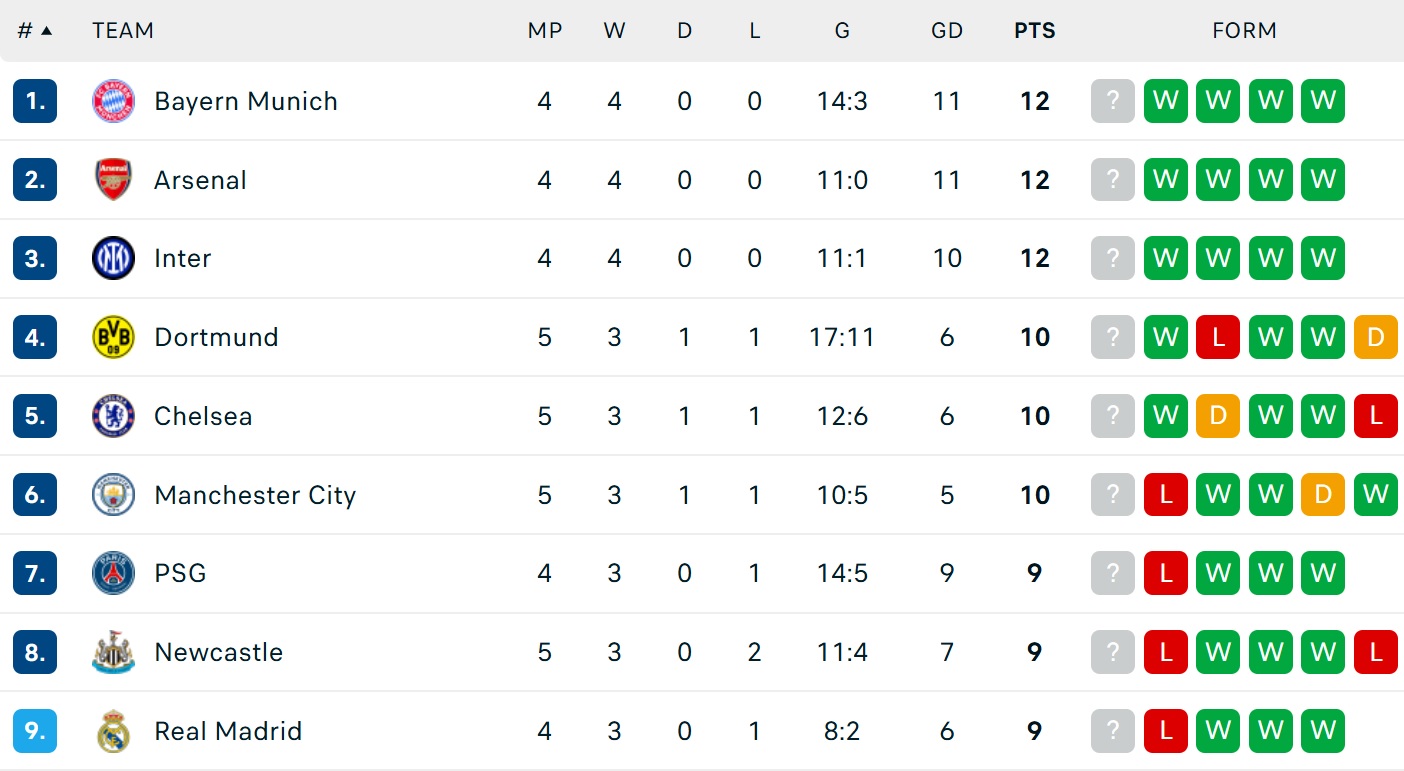Click the MP column header
This screenshot has height=771, width=1404.
coord(544,31)
